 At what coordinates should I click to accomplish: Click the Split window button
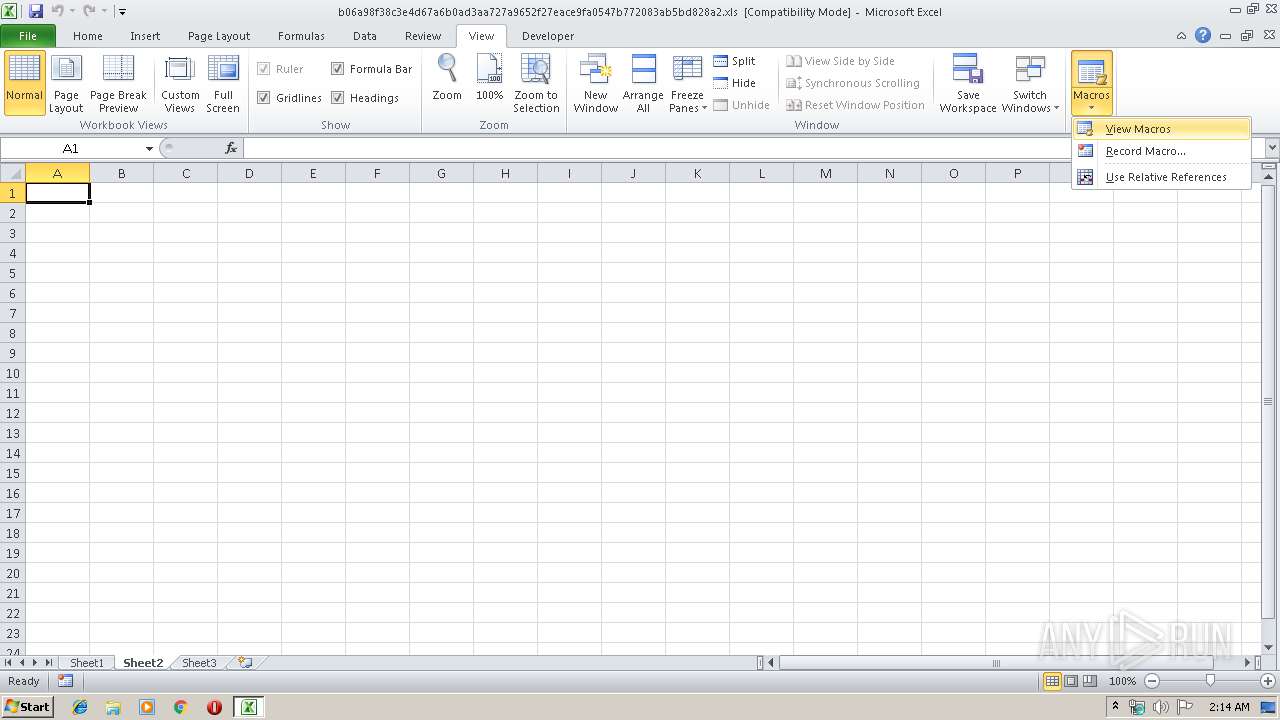point(735,61)
